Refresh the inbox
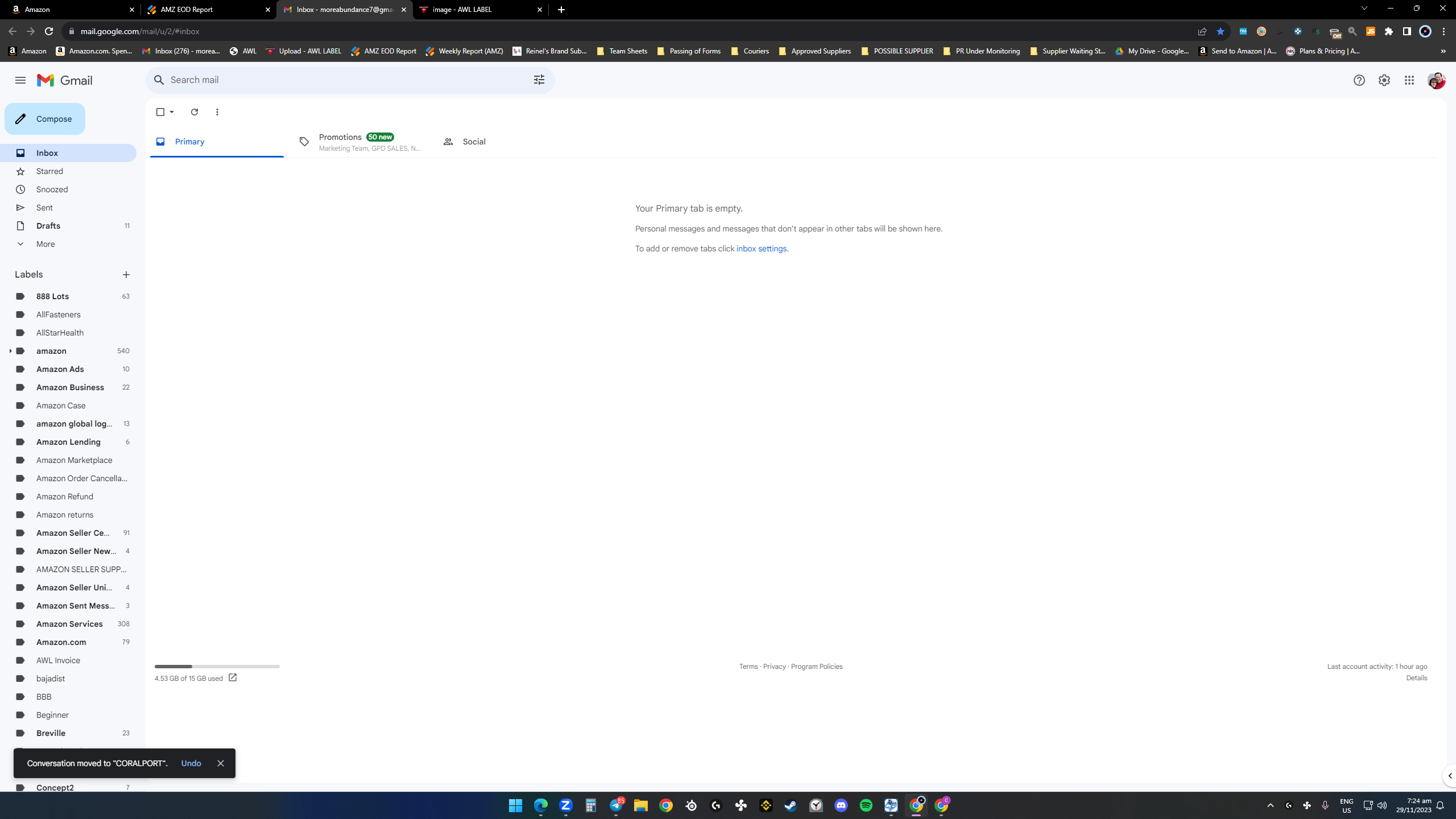The height and width of the screenshot is (819, 1456). (195, 112)
